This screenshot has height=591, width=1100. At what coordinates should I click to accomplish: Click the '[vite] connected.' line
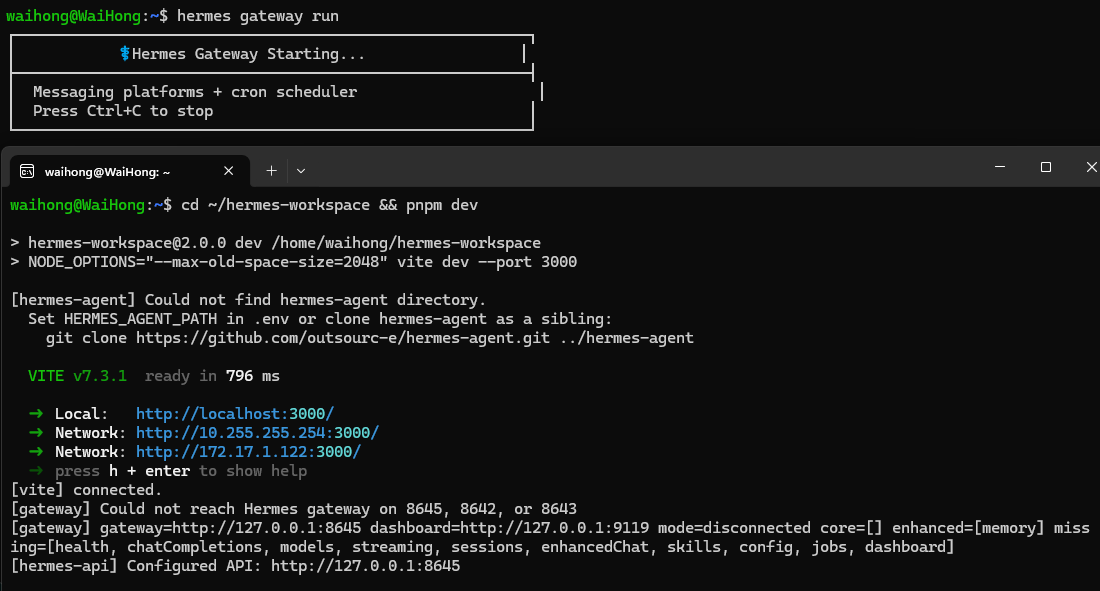86,489
